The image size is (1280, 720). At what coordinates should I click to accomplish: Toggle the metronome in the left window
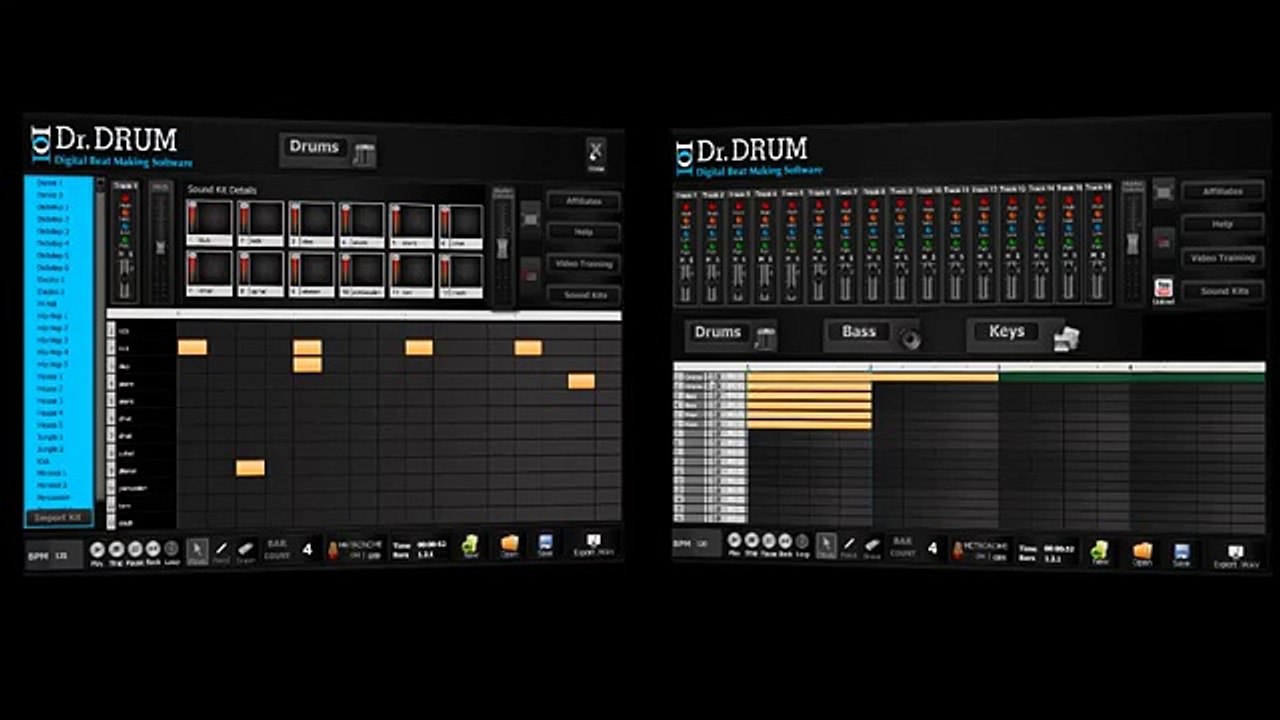(x=355, y=549)
